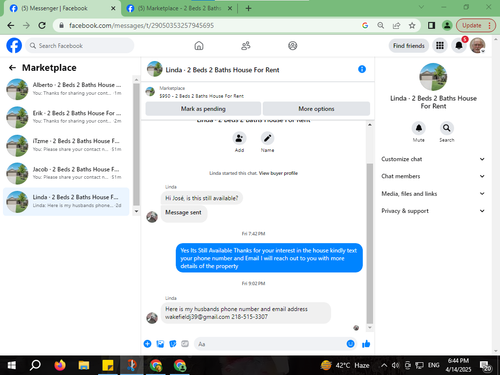The width and height of the screenshot is (500, 375).
Task: Switch to the Messenger | Facebook tab
Action: tap(62, 8)
